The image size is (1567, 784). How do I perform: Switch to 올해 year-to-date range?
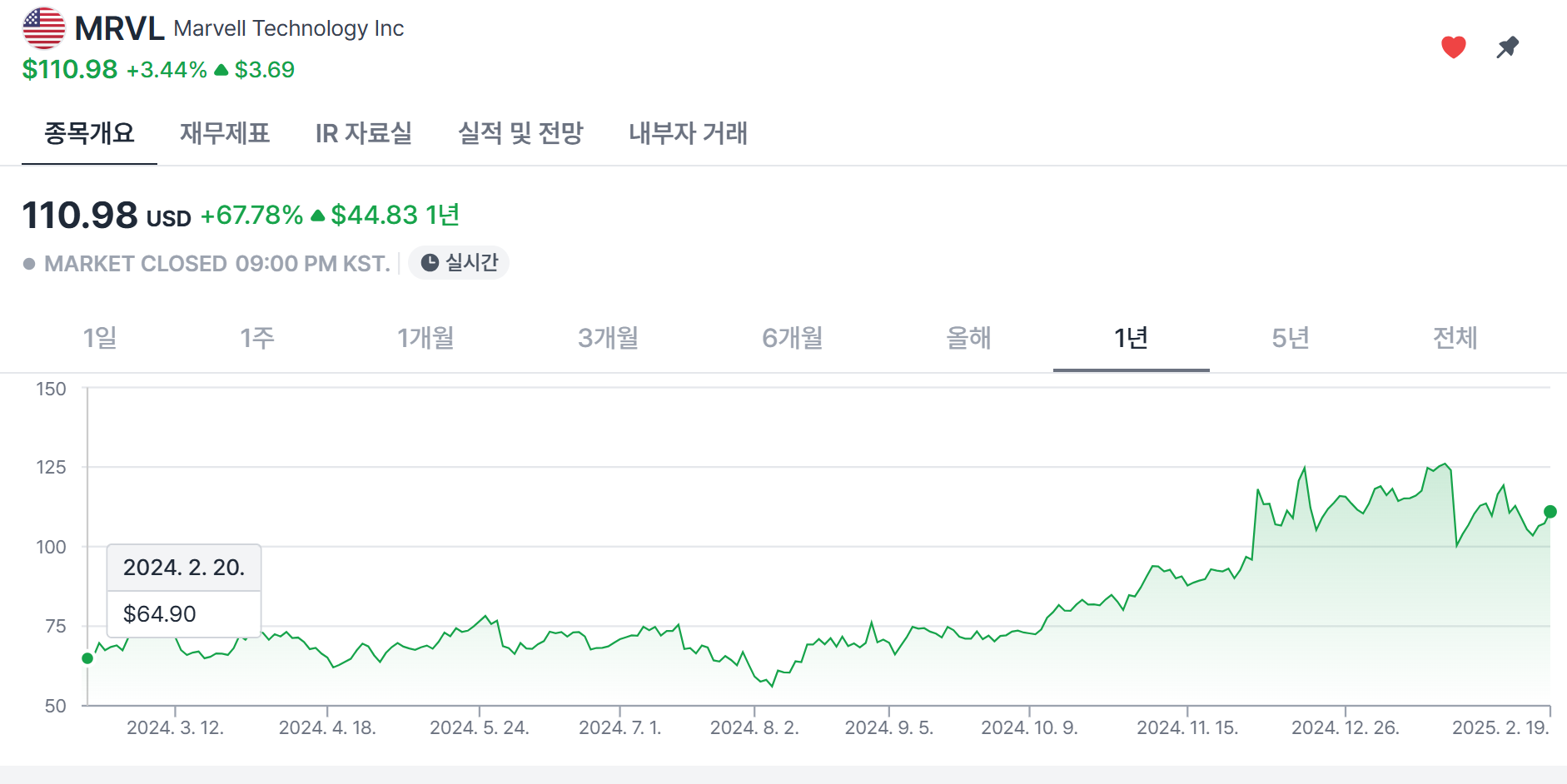tap(968, 338)
